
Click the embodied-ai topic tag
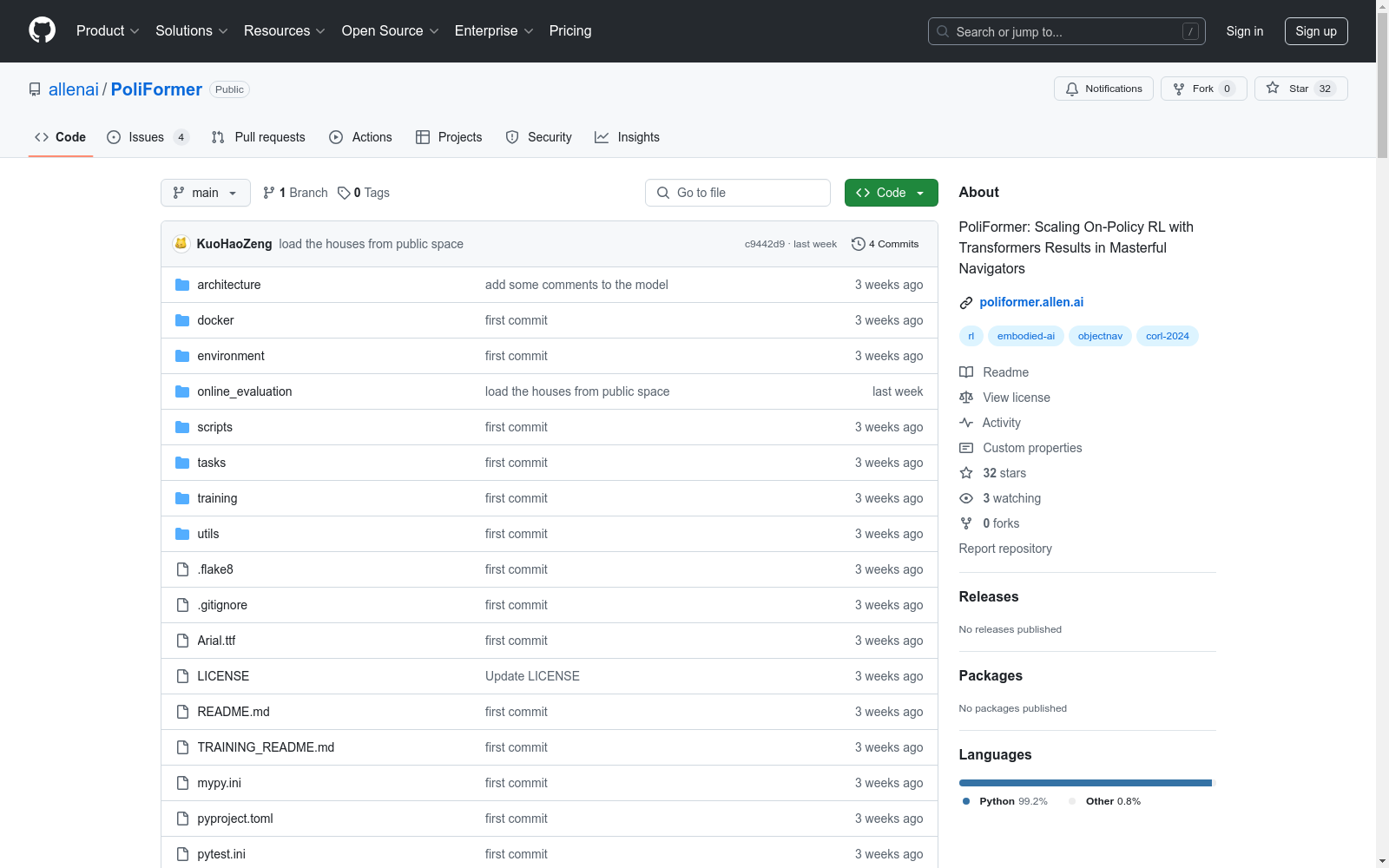(1026, 336)
